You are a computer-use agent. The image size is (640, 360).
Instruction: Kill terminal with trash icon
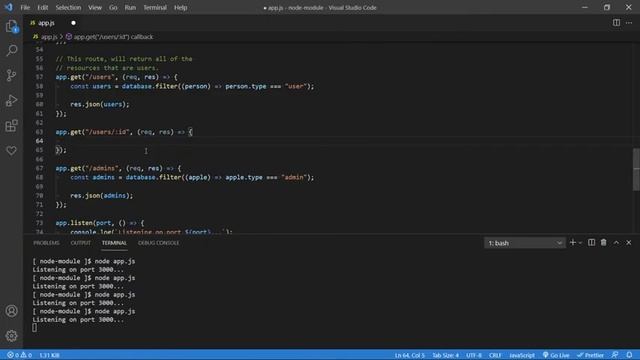tap(604, 242)
